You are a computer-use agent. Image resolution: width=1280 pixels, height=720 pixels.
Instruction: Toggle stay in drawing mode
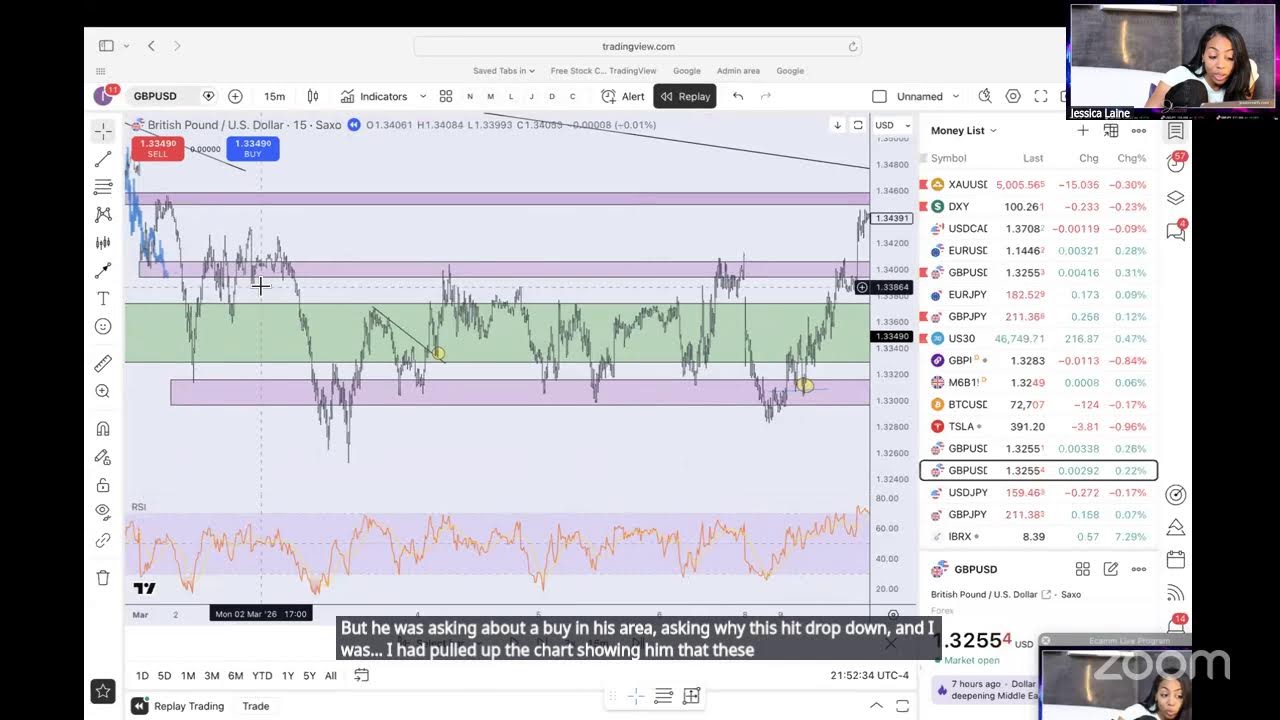tap(103, 457)
